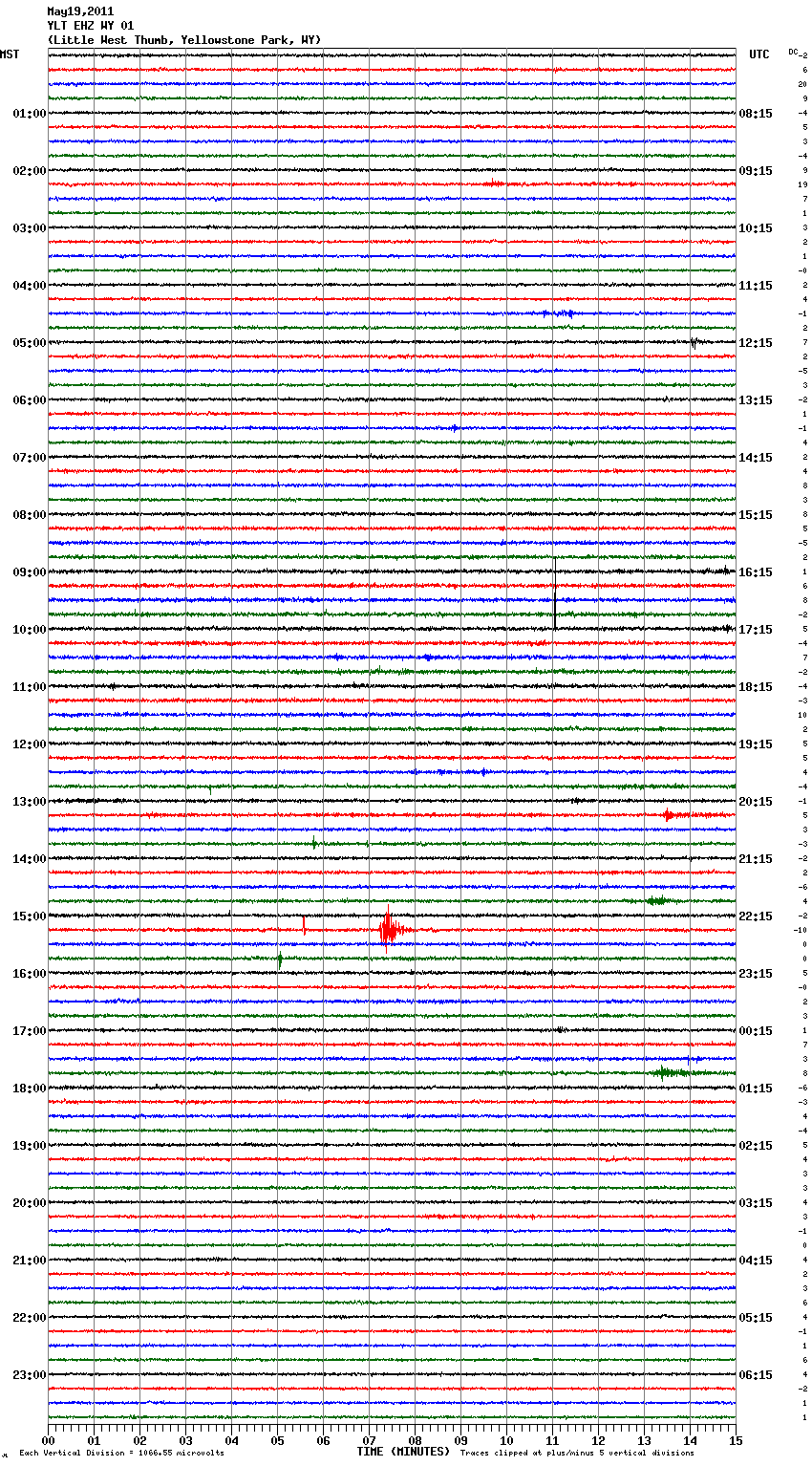Click the "MST" time zone header
The image size is (812, 1466).
point(10,54)
